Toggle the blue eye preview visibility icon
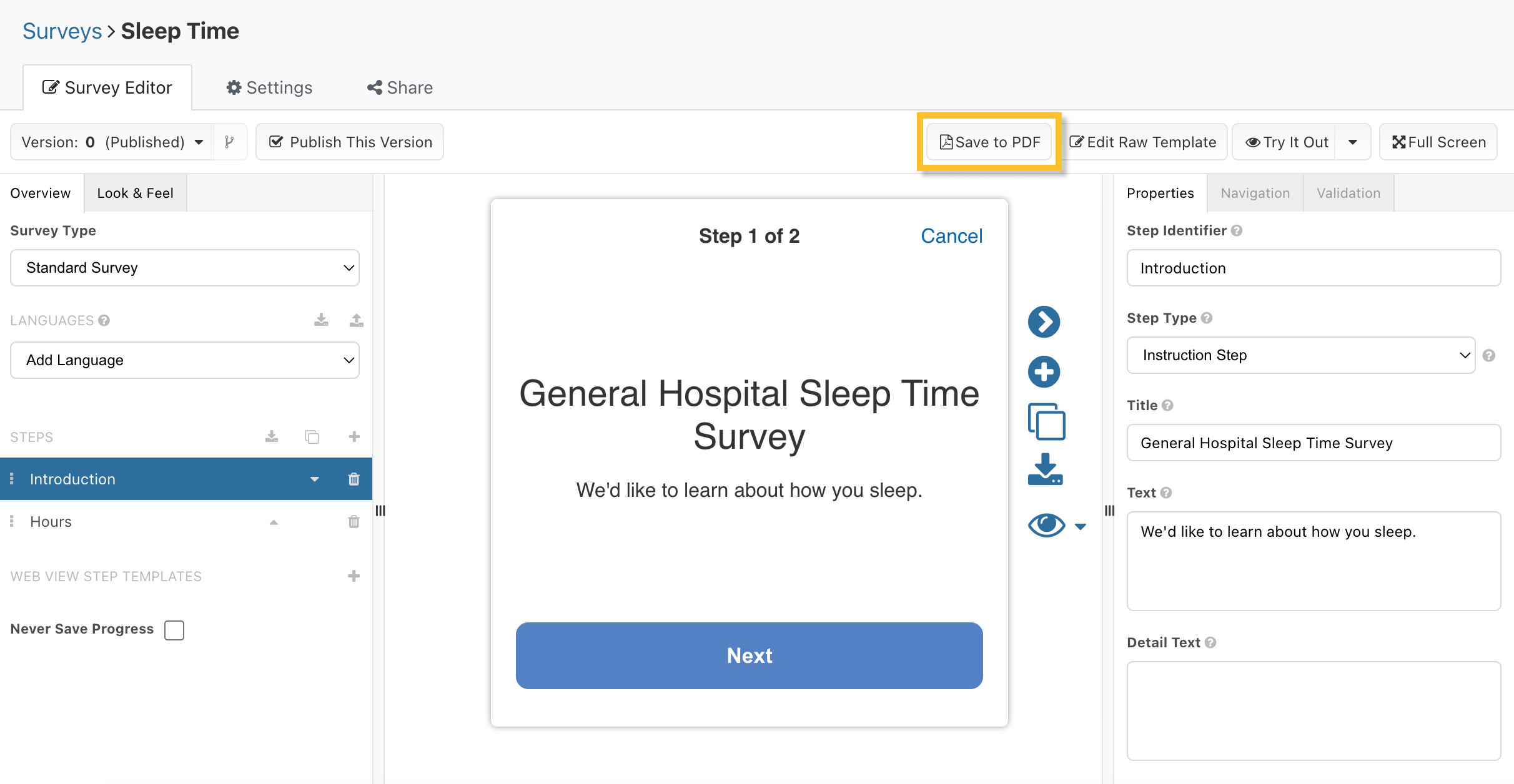Image resolution: width=1514 pixels, height=784 pixels. [x=1046, y=525]
